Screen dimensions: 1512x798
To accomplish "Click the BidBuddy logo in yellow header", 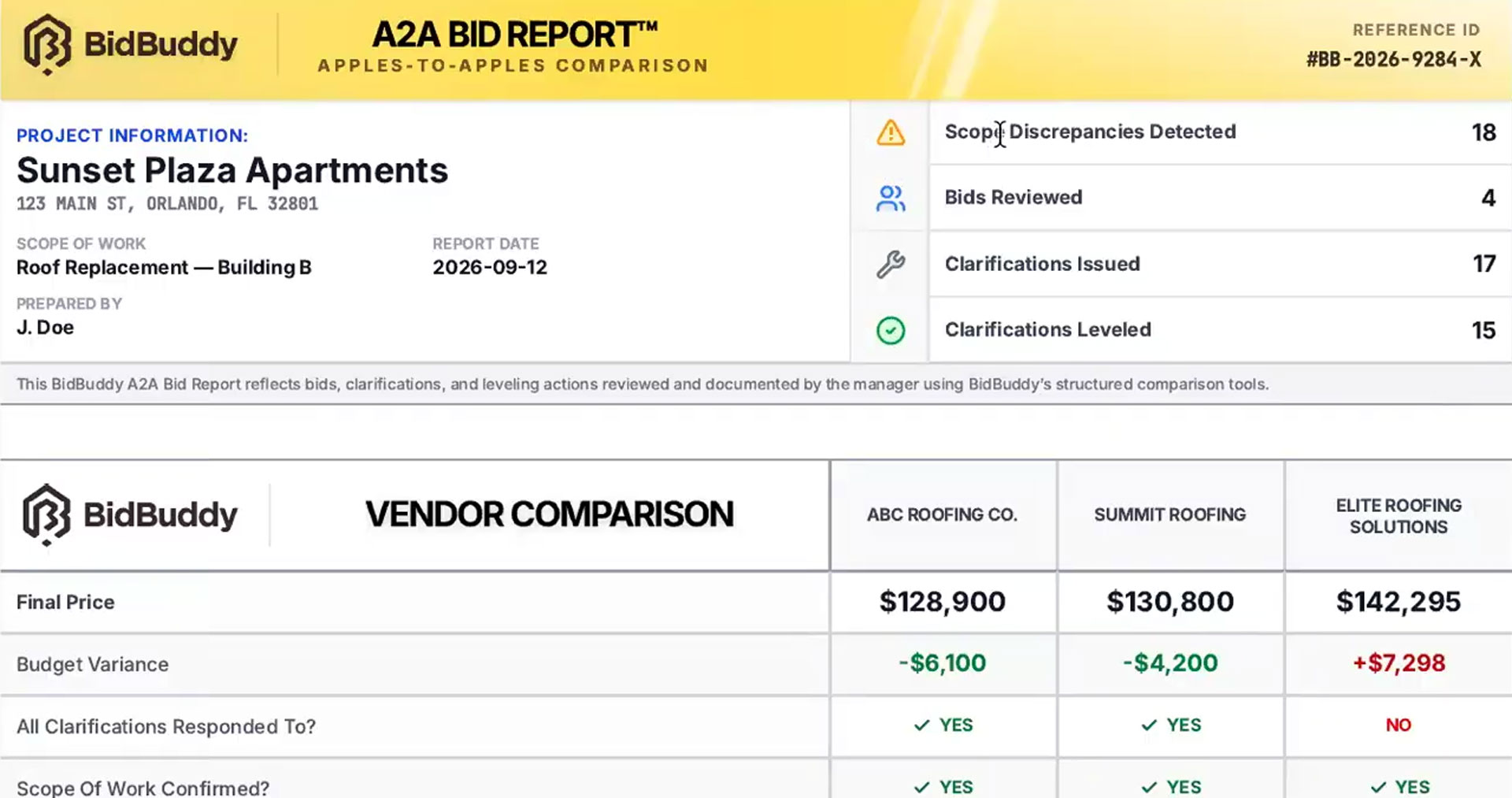I will [131, 45].
